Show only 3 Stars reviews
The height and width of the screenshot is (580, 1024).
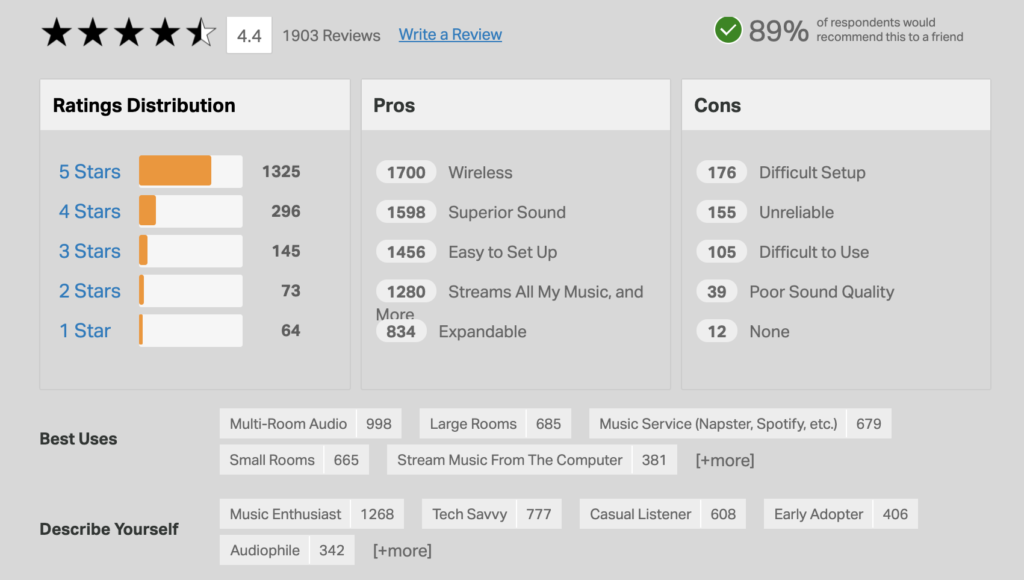89,251
